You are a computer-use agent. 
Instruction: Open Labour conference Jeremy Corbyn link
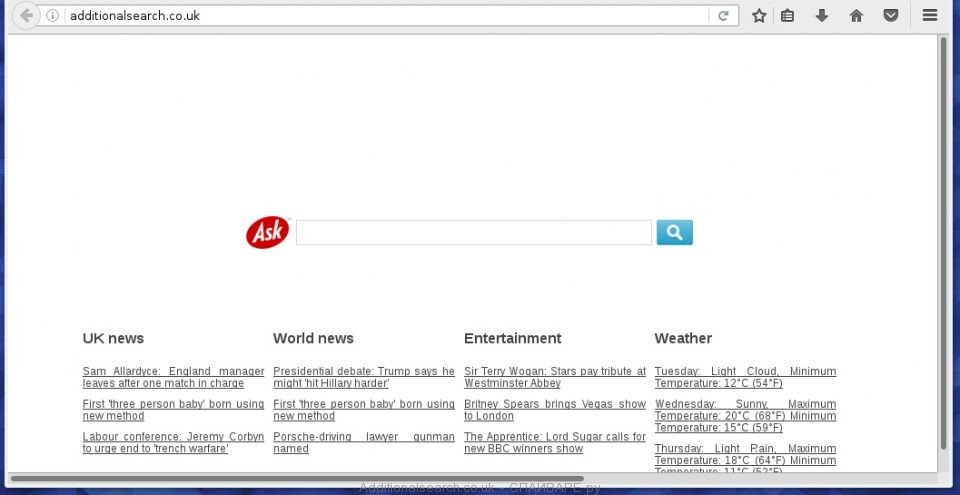point(173,443)
